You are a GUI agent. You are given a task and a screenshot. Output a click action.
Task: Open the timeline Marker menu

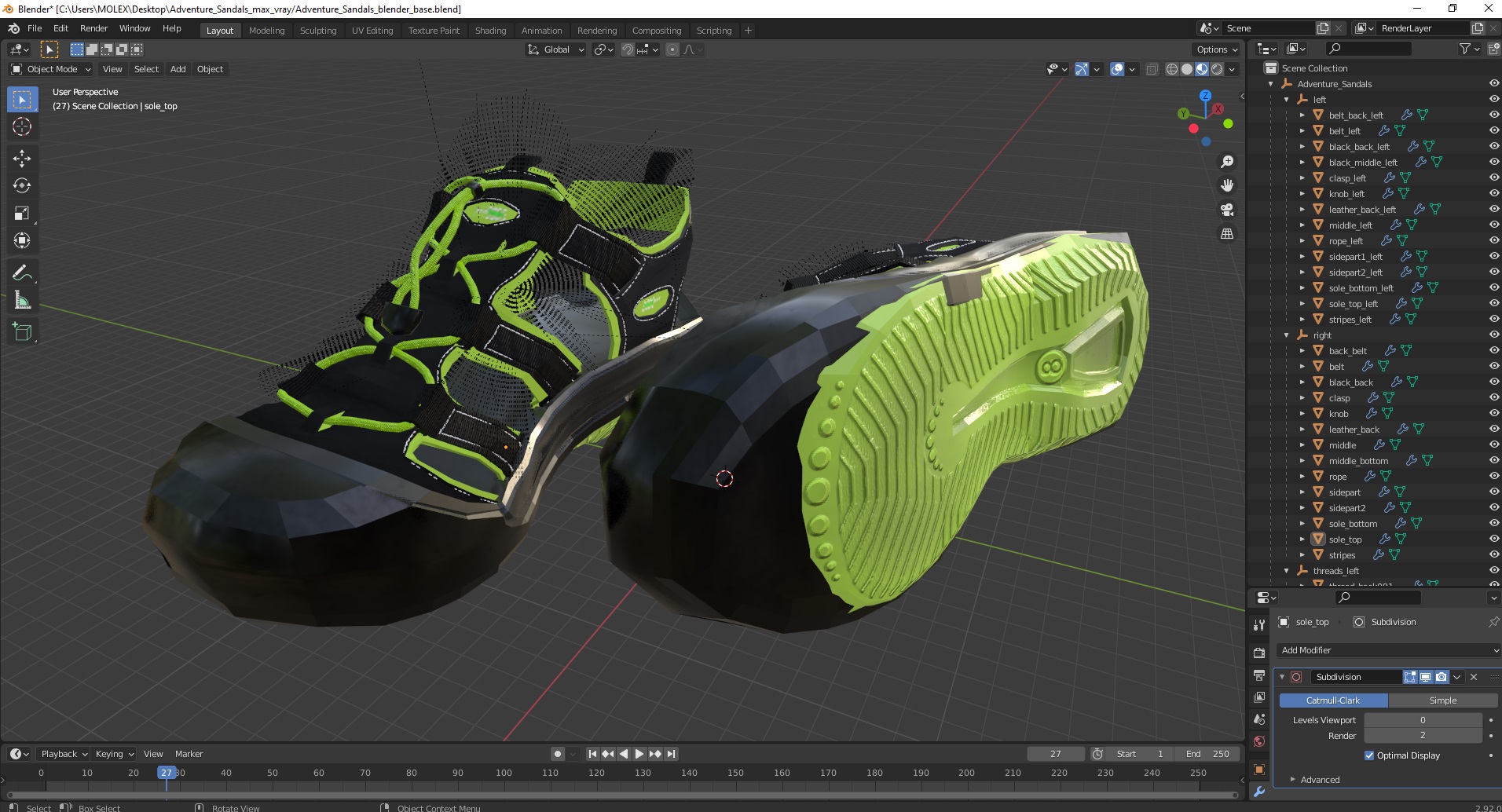(189, 754)
